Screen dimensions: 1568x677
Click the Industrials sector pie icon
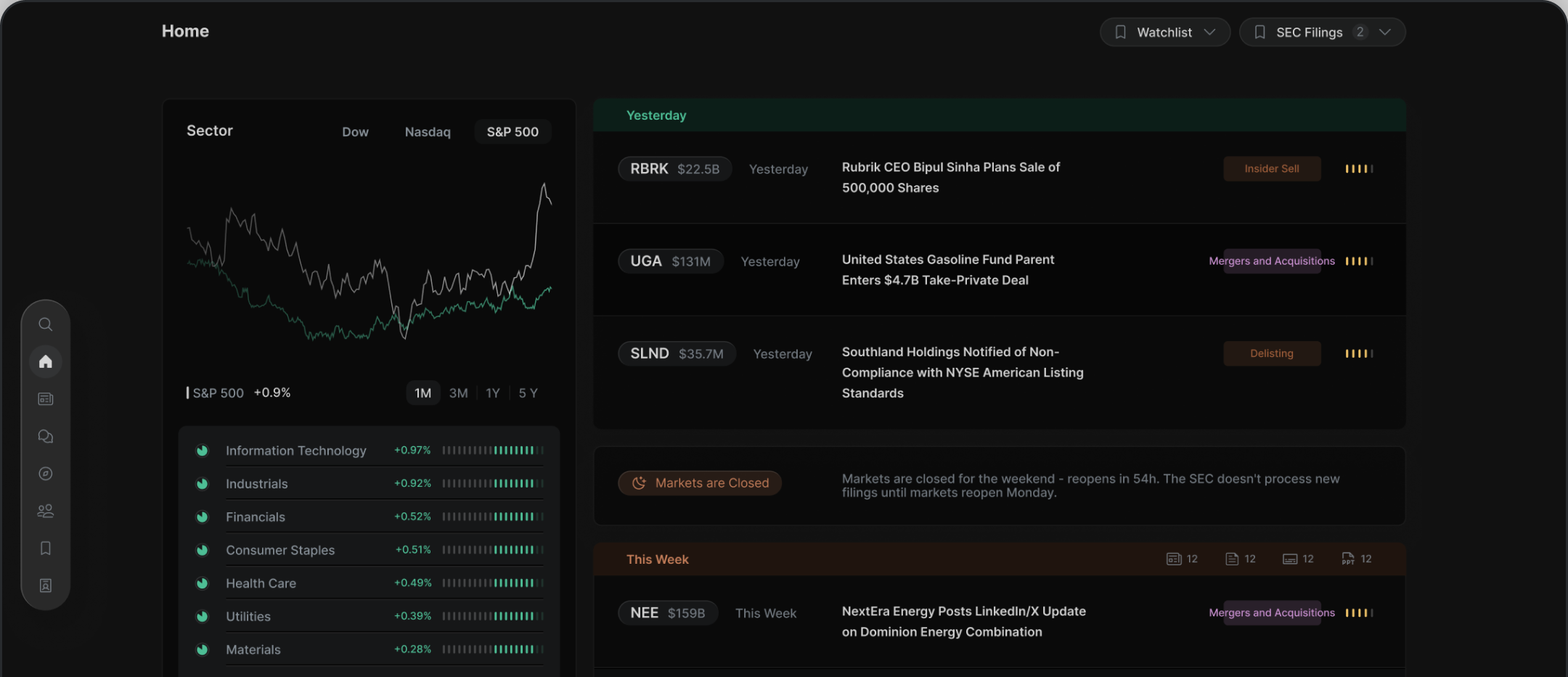point(202,484)
